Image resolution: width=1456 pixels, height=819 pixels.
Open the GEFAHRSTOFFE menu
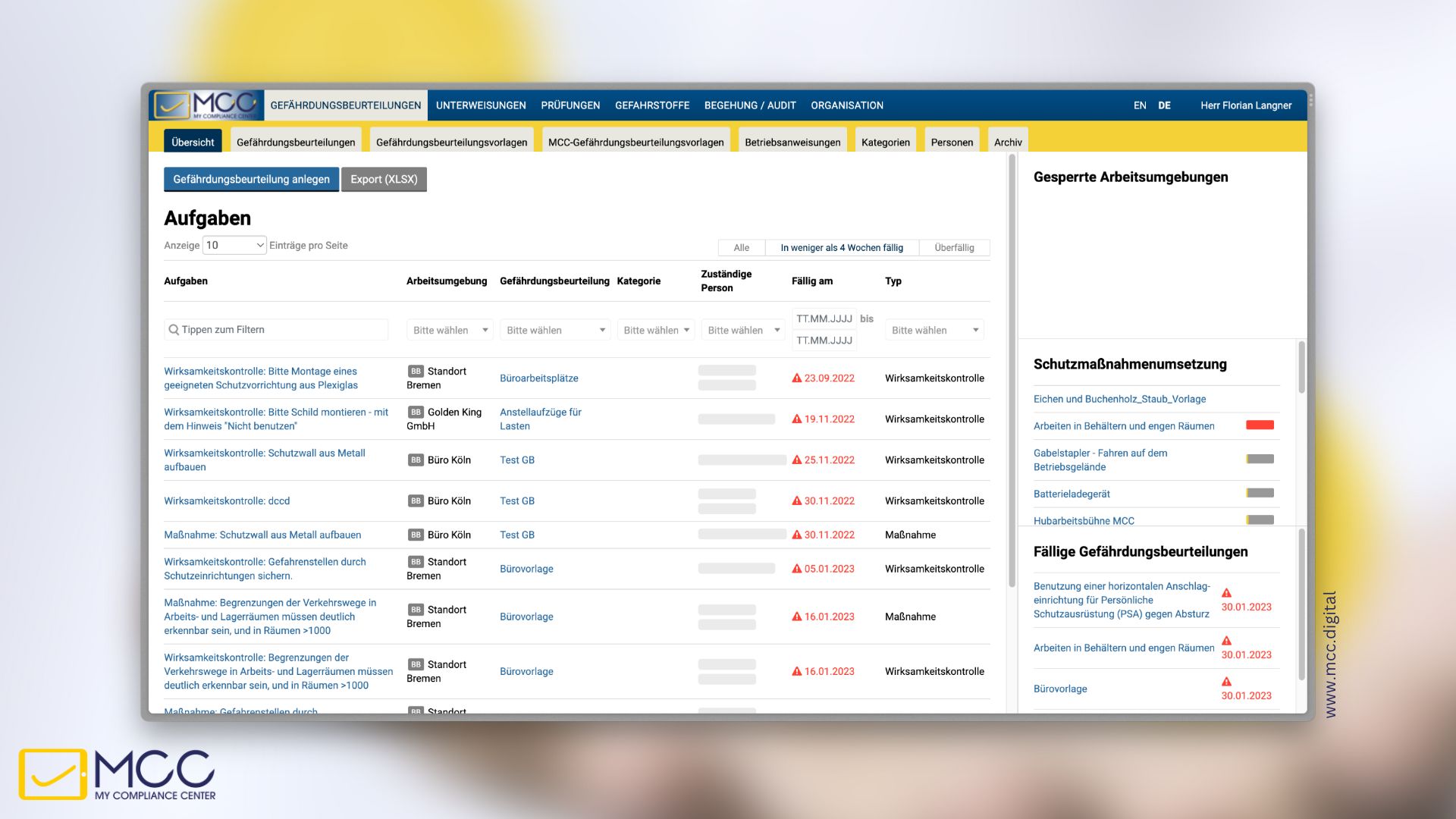652,105
